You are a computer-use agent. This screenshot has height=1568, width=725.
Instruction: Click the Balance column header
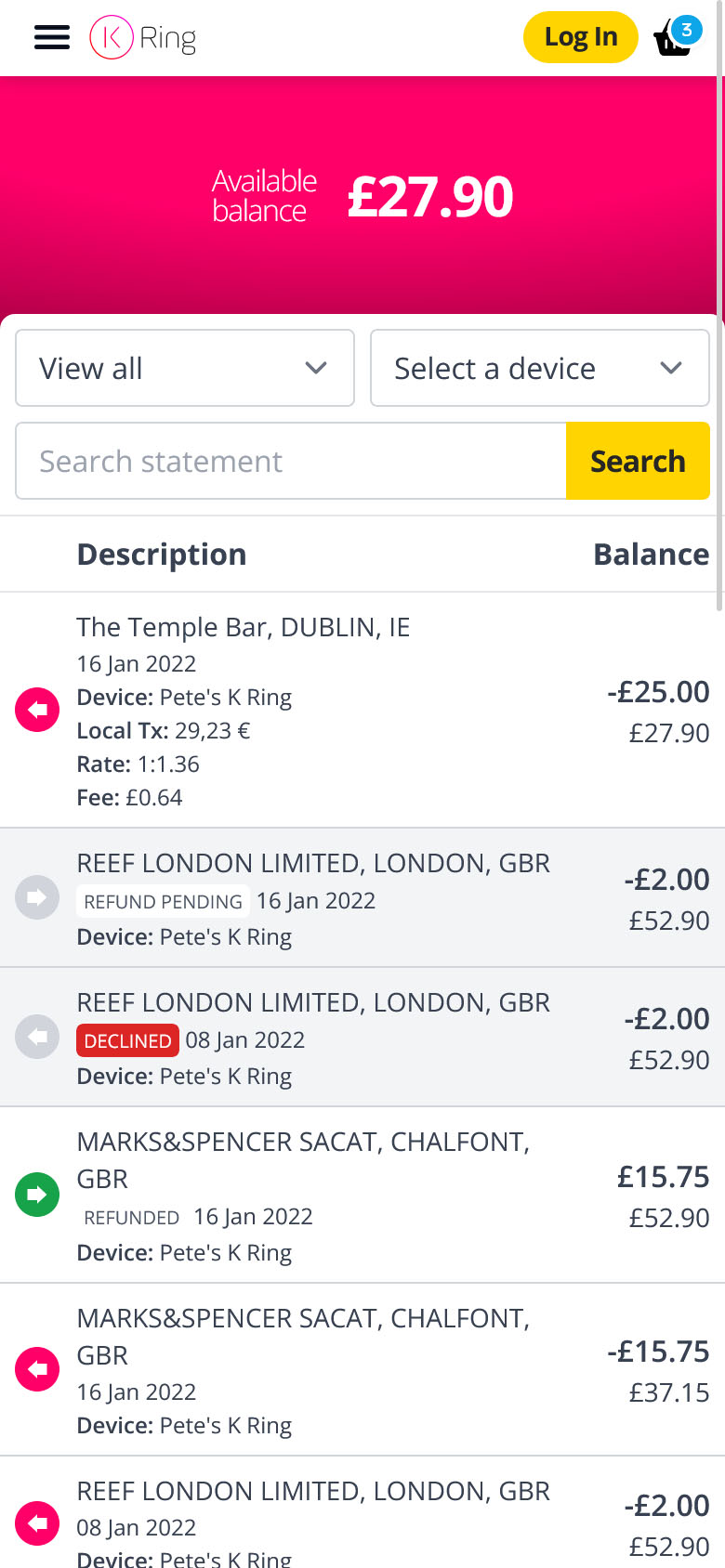click(651, 555)
